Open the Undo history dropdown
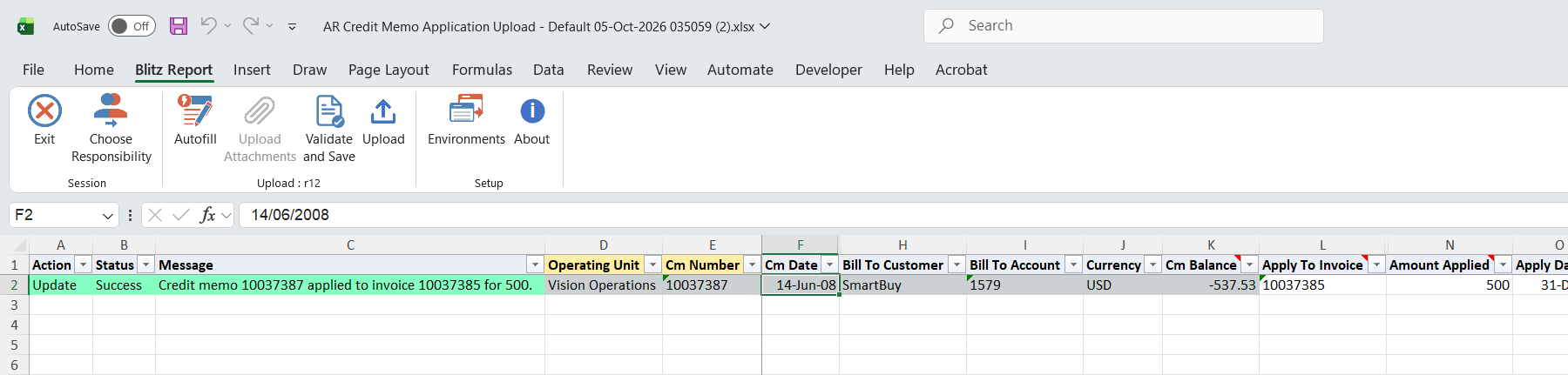 (227, 26)
